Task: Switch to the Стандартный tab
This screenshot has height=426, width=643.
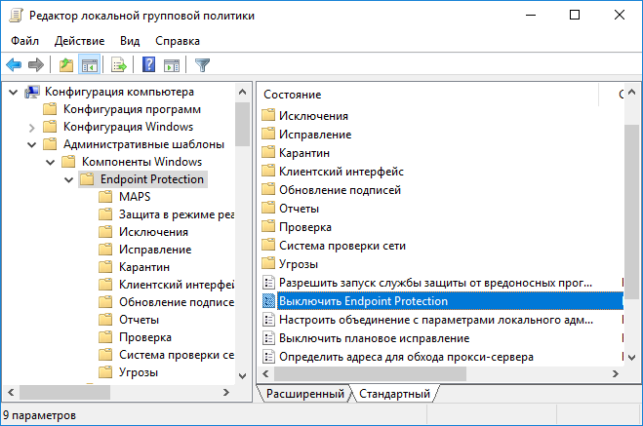Action: click(x=394, y=394)
